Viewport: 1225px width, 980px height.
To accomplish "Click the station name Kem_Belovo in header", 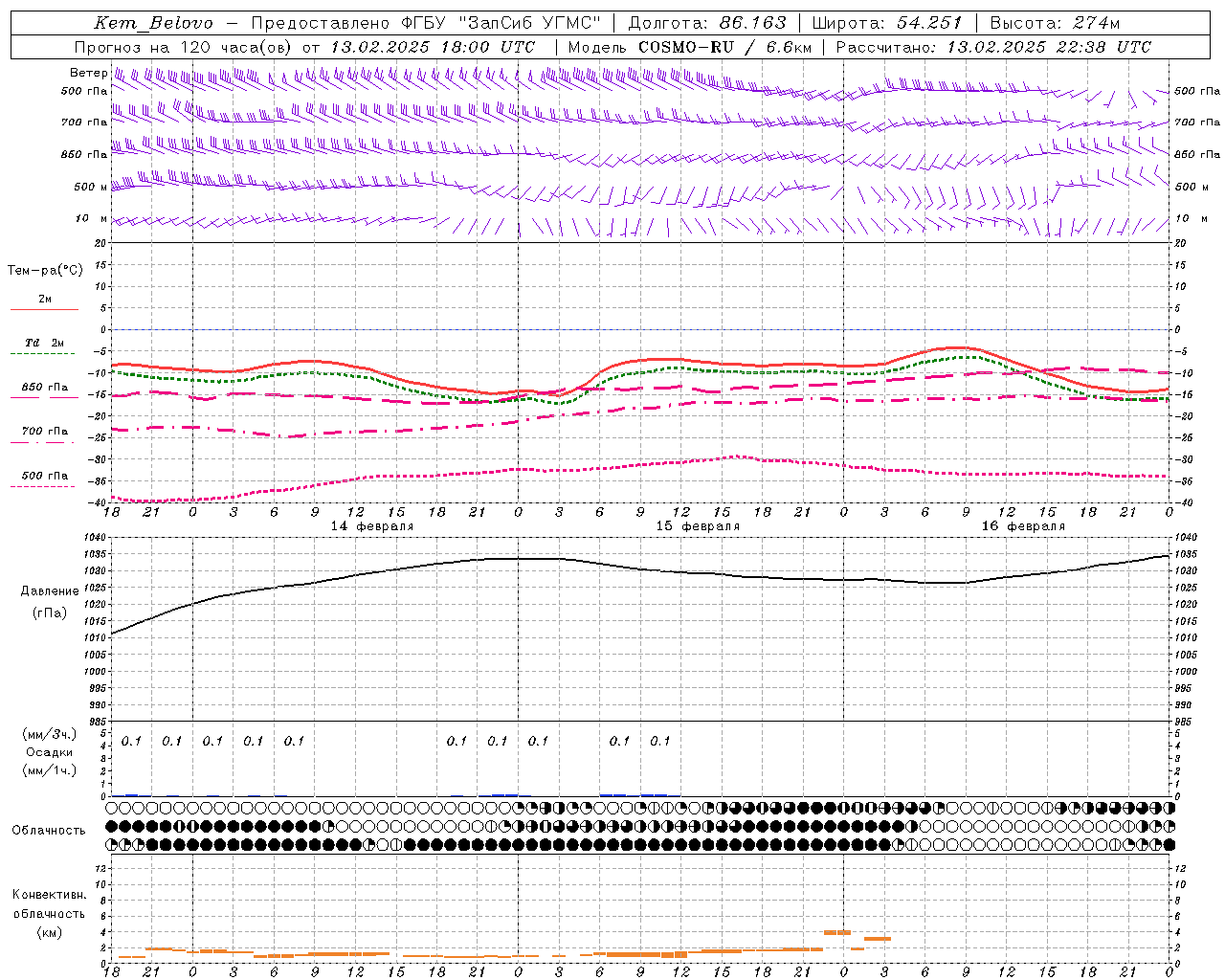I will (153, 23).
